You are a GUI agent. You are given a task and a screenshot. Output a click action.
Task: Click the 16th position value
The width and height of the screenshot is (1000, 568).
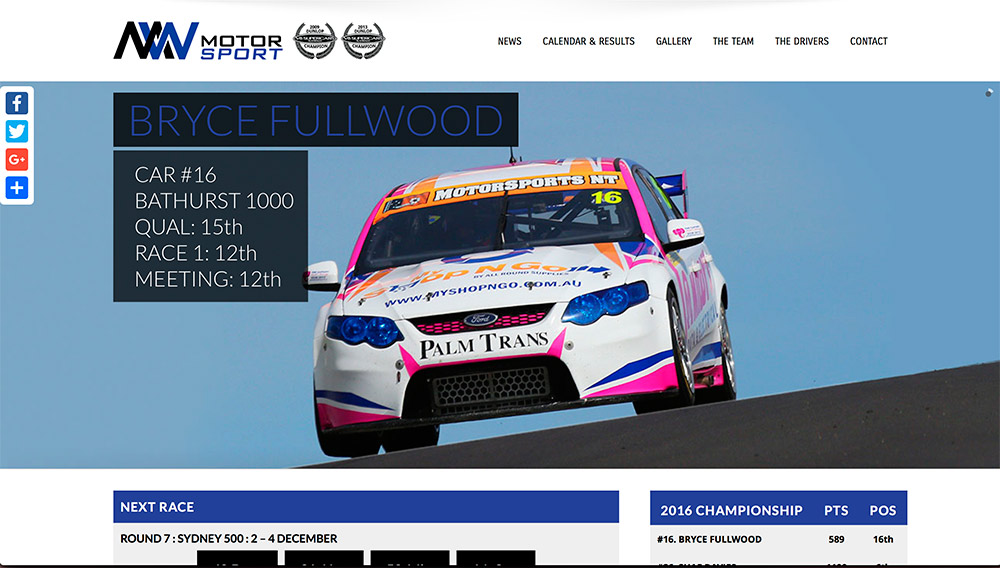(883, 539)
